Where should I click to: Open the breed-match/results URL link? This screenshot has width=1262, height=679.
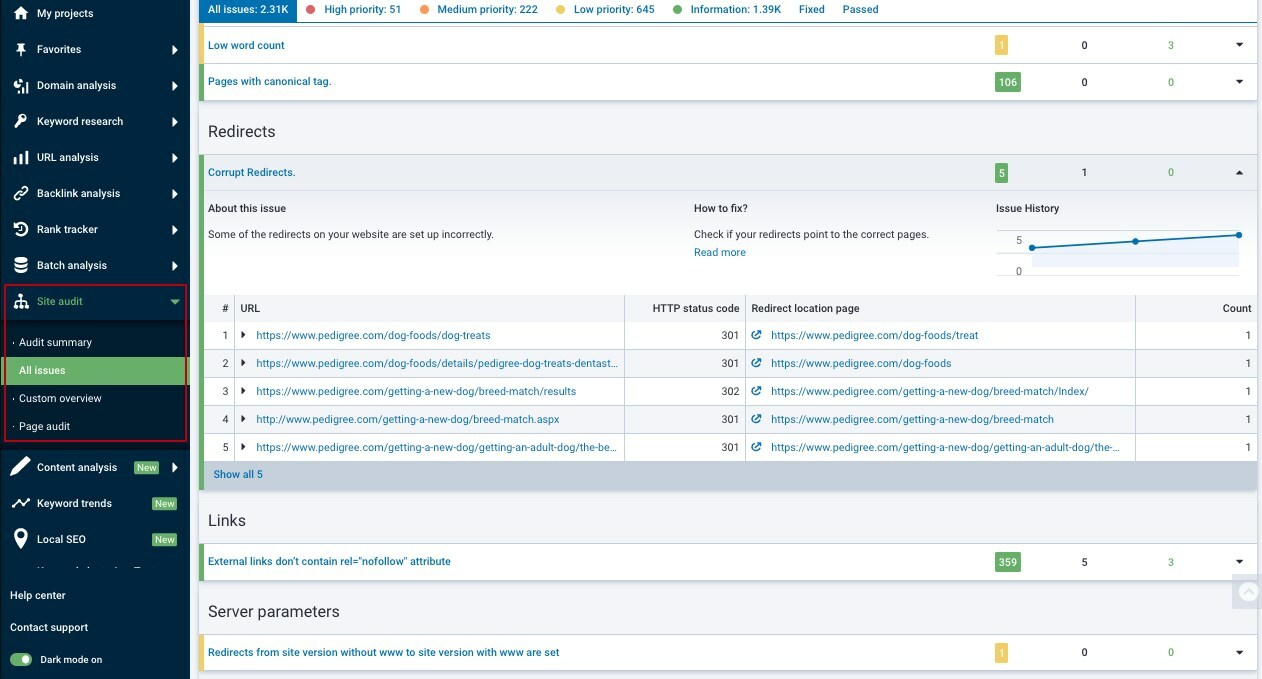(x=416, y=391)
